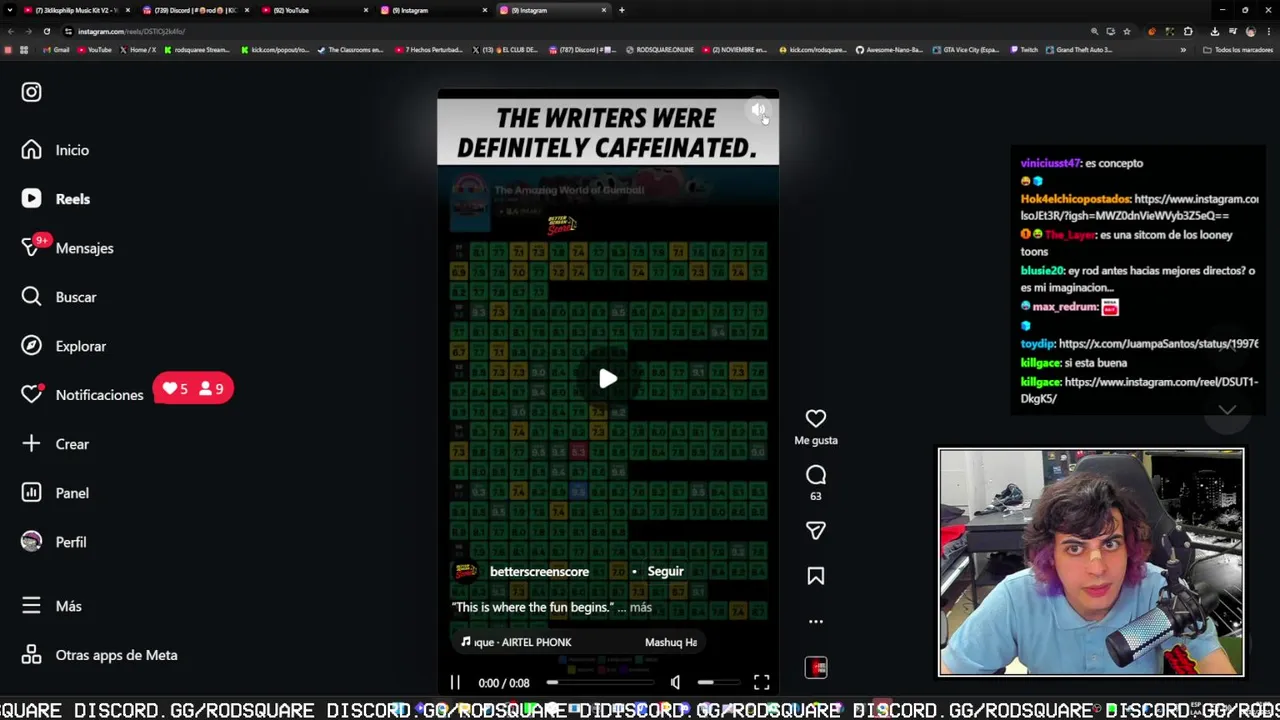This screenshot has width=1280, height=720.
Task: Open the apps grid in bookmarks bar
Action: (24, 50)
